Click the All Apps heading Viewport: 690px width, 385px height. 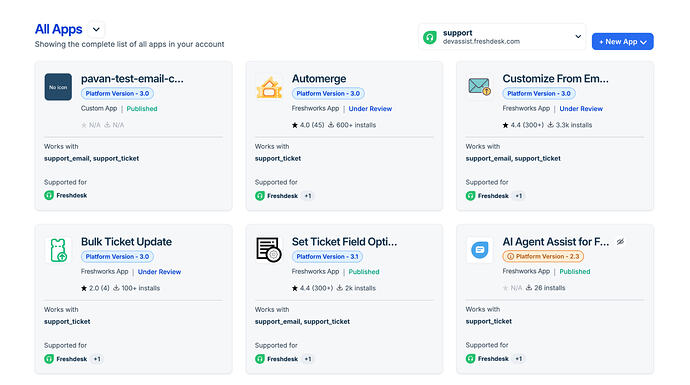(x=59, y=29)
